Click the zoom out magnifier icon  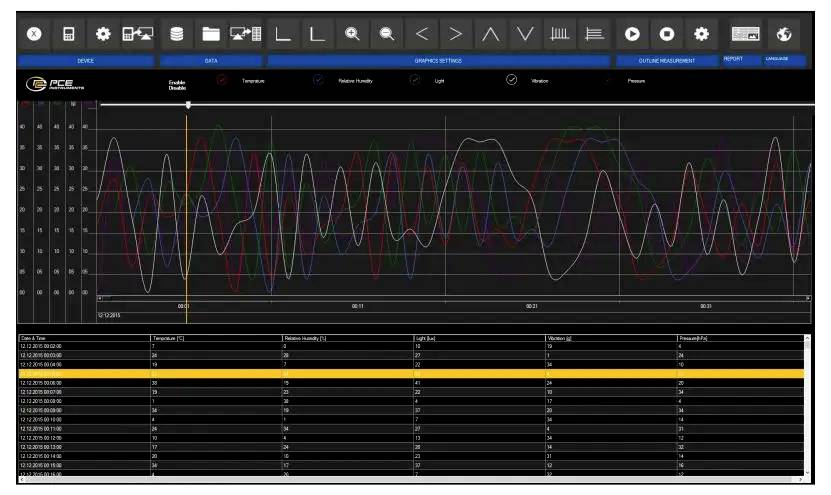386,34
